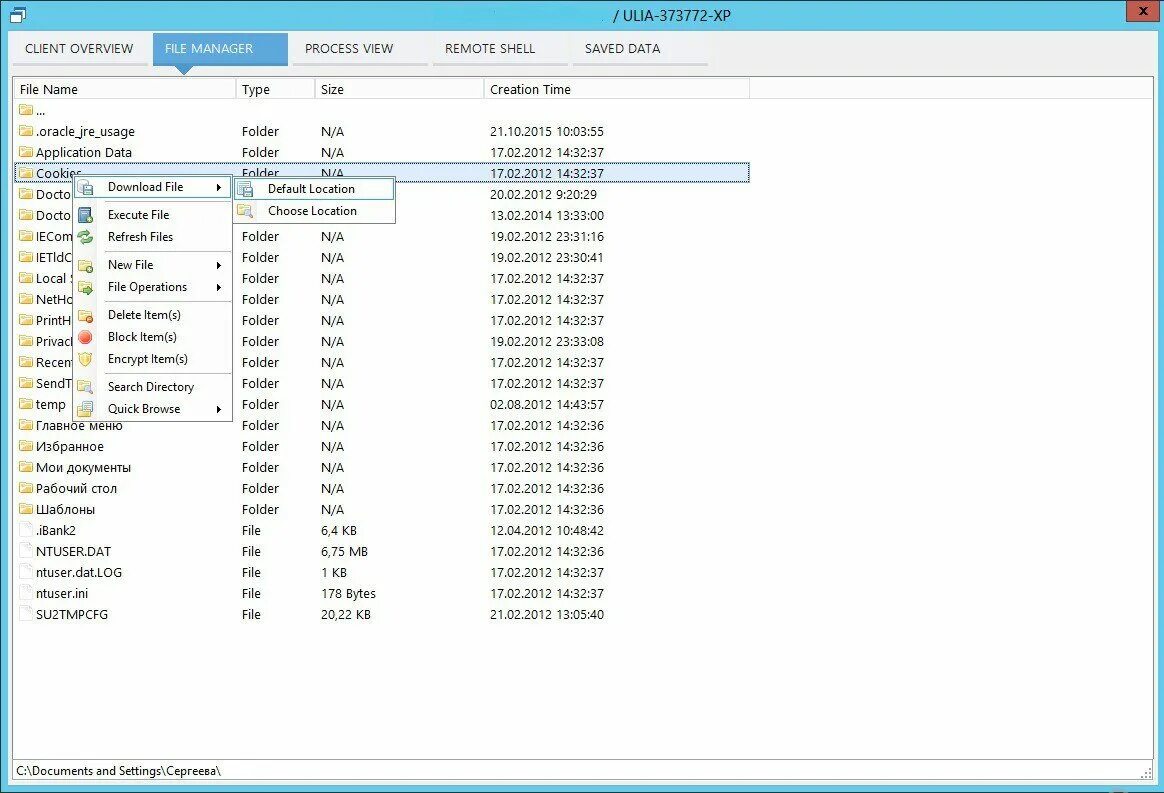Click the temp folder icon
The width and height of the screenshot is (1164, 793).
tap(26, 404)
